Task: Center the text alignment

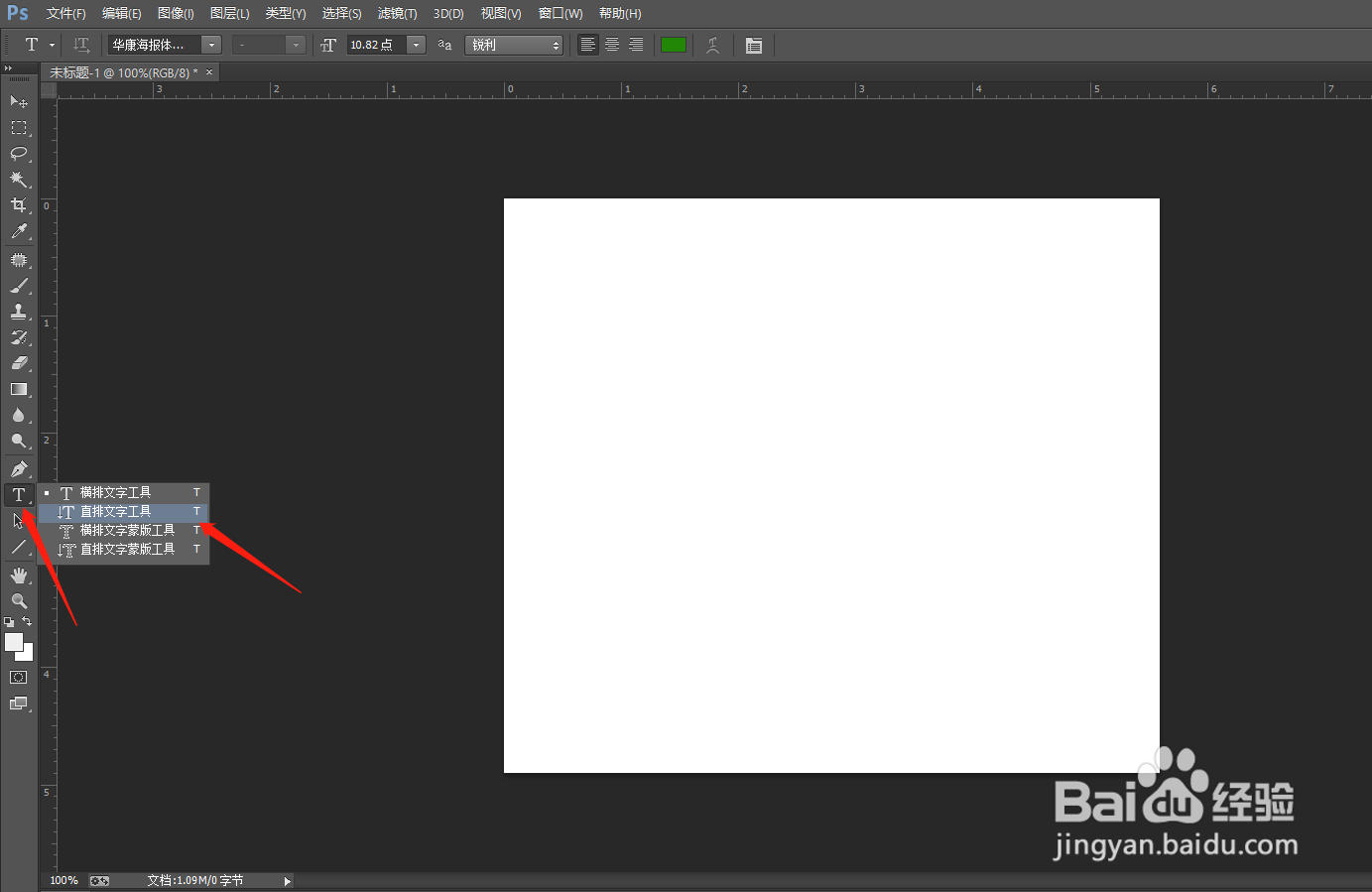Action: [612, 45]
